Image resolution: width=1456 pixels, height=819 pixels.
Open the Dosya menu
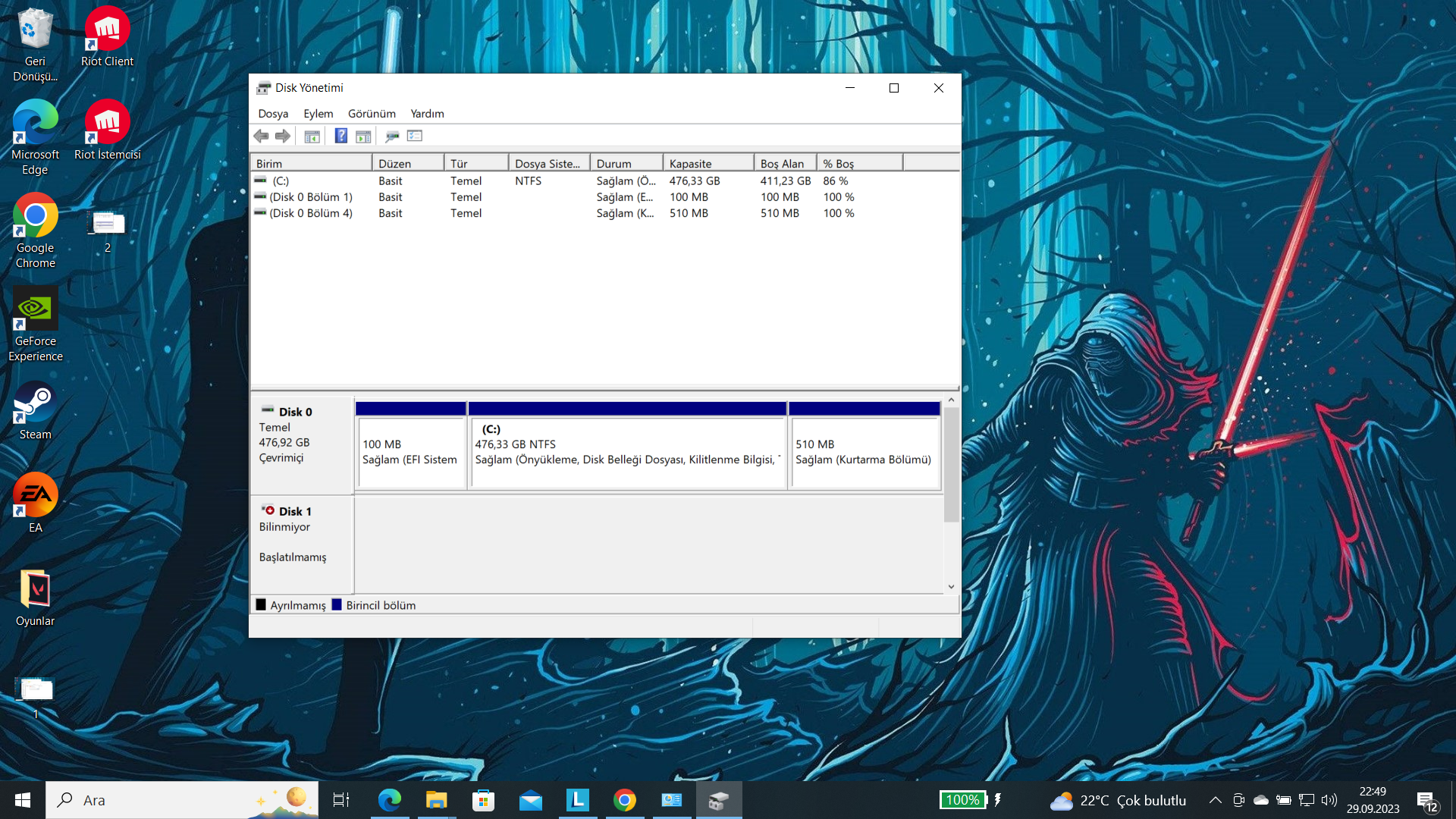(x=273, y=114)
